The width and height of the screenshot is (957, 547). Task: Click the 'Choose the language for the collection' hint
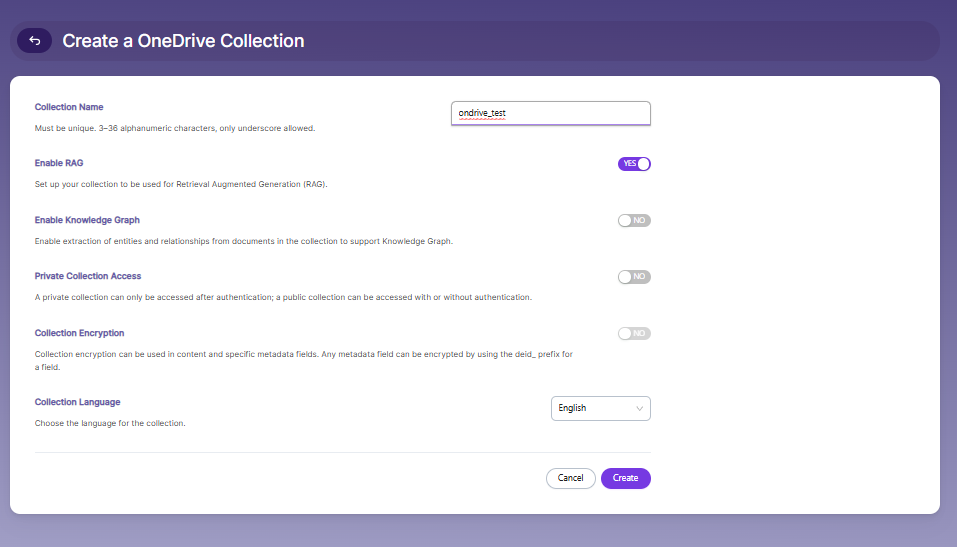110,423
